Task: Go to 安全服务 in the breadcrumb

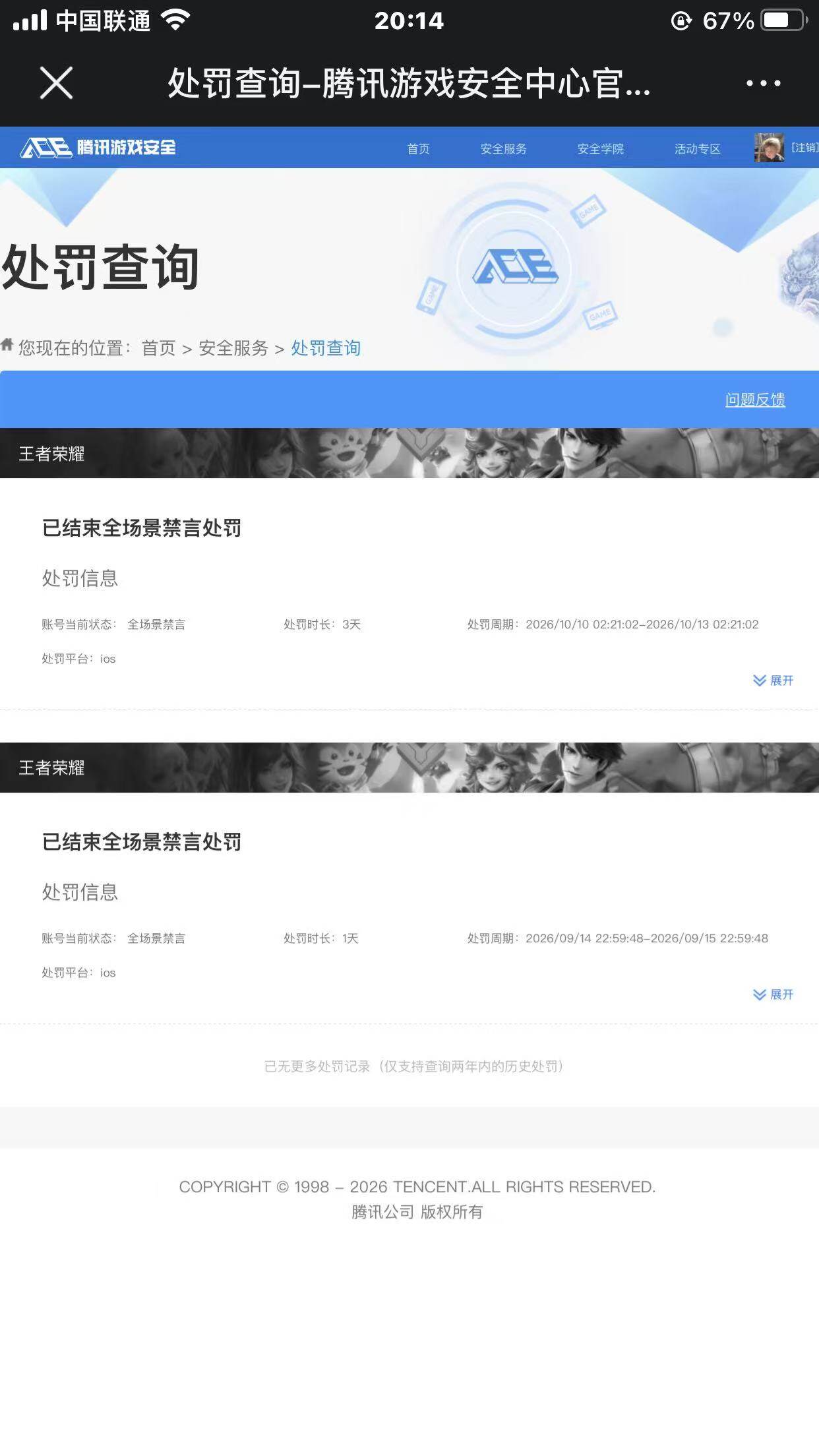Action: click(233, 348)
